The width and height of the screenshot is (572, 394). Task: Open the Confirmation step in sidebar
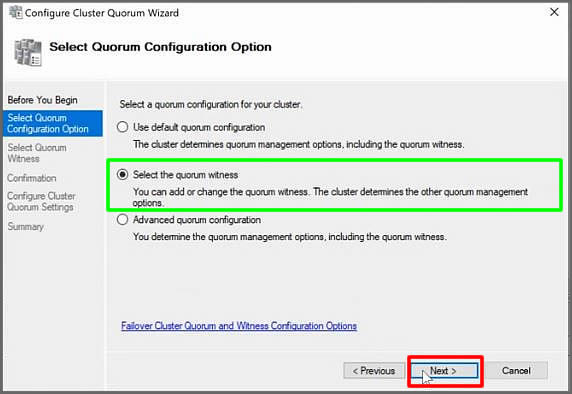tap(32, 178)
